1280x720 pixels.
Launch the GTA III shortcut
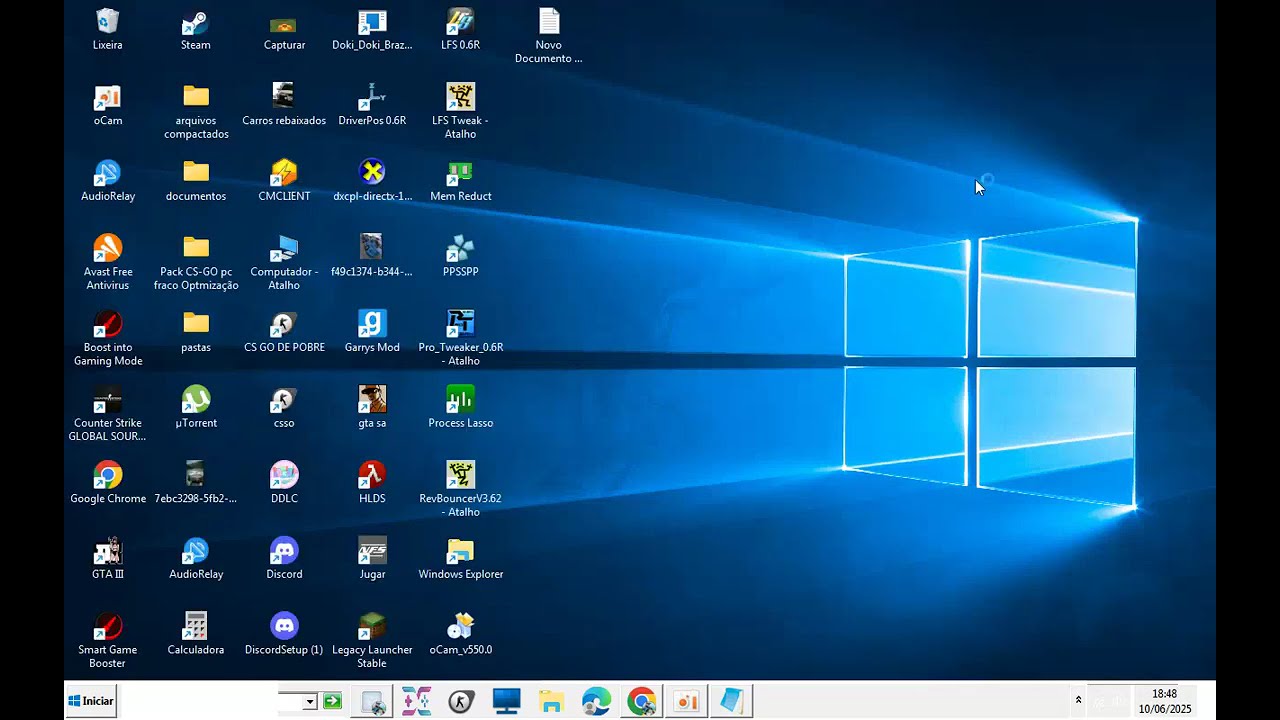point(107,559)
